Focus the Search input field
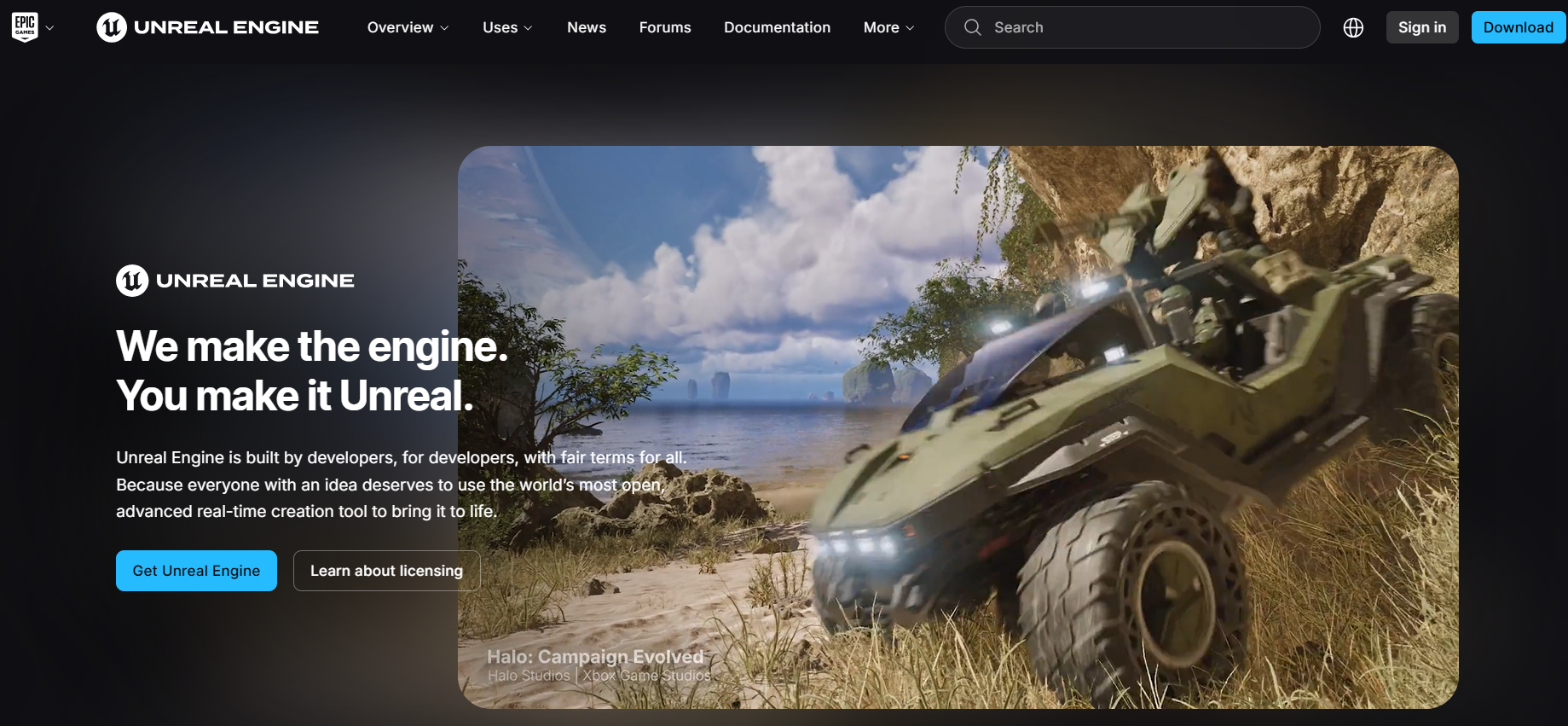 pos(1132,27)
